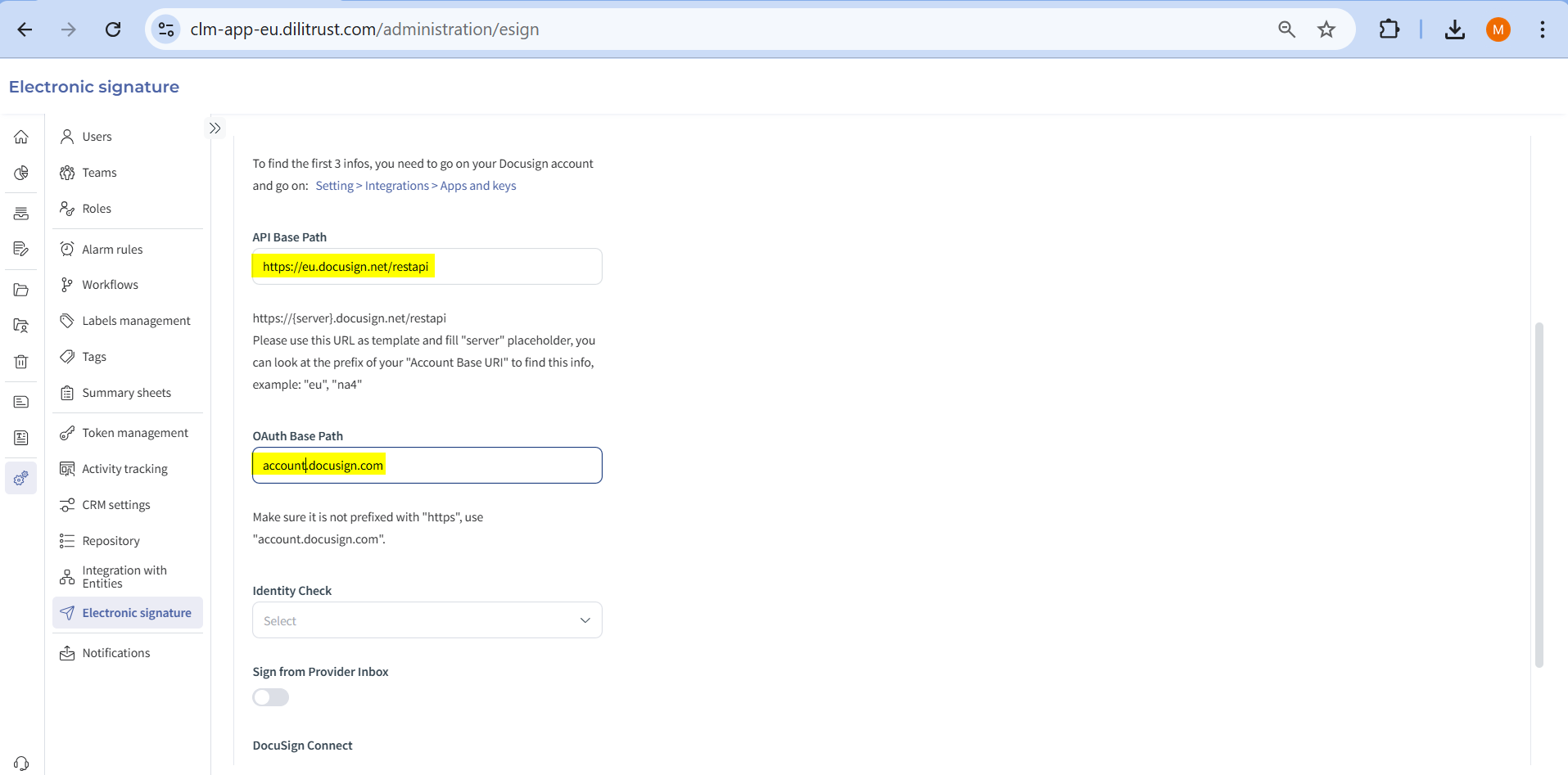Image resolution: width=1568 pixels, height=775 pixels.
Task: Bookmark this page with star icon
Action: click(x=1326, y=29)
